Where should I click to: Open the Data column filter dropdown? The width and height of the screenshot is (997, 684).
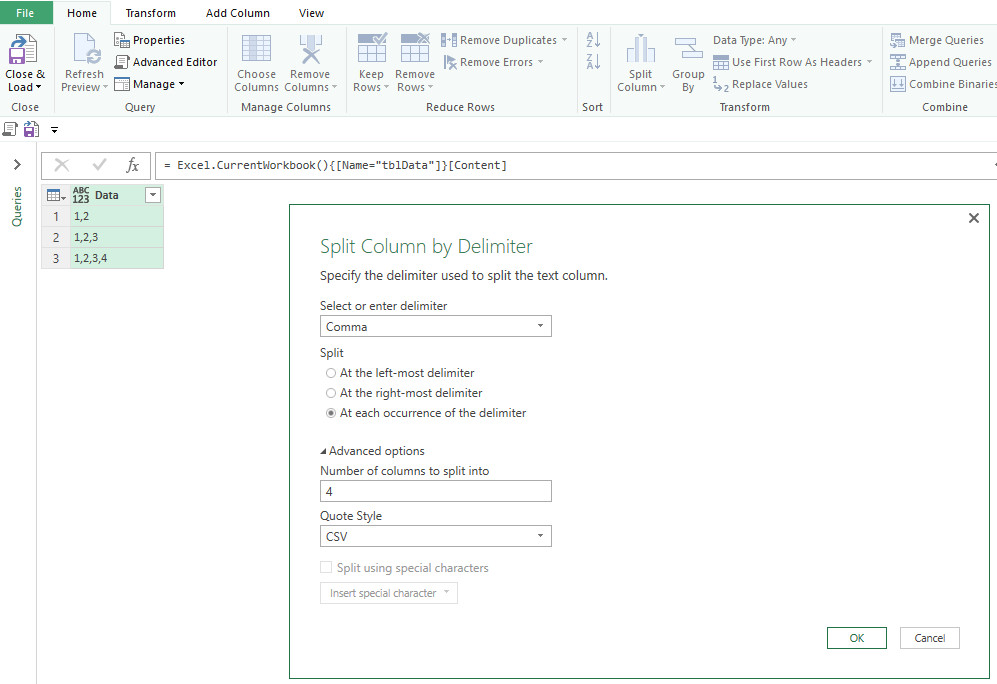pos(153,195)
